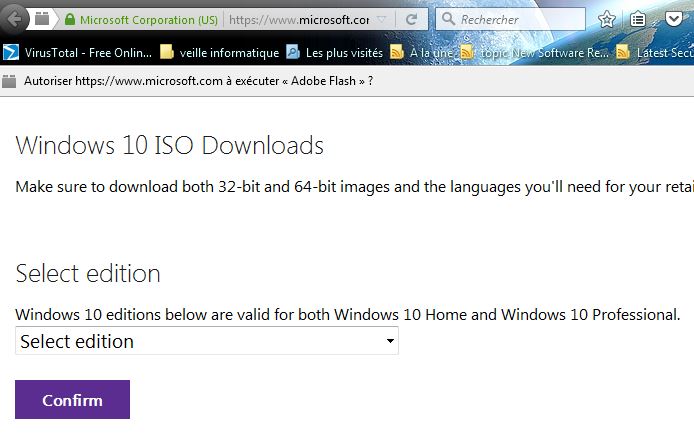
Task: Reload the page with the refresh icon
Action: [412, 19]
